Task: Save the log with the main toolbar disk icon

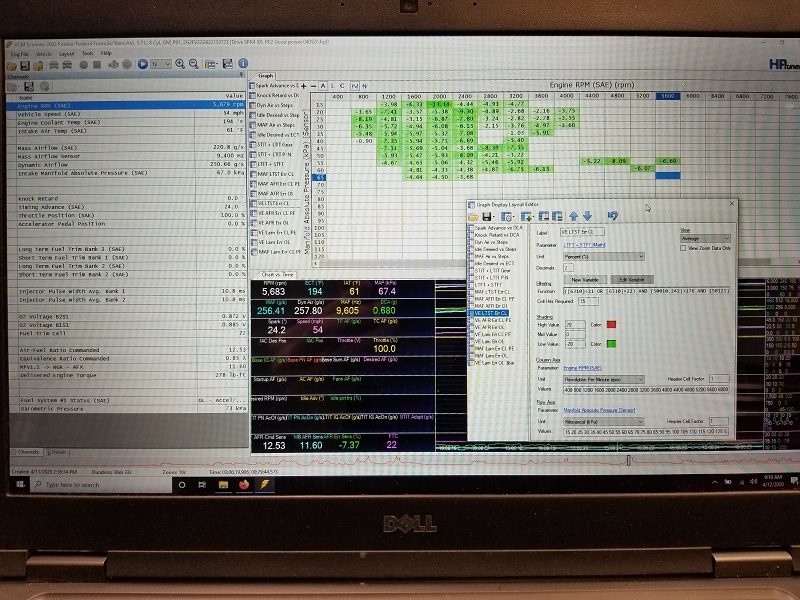Action: tap(24, 65)
